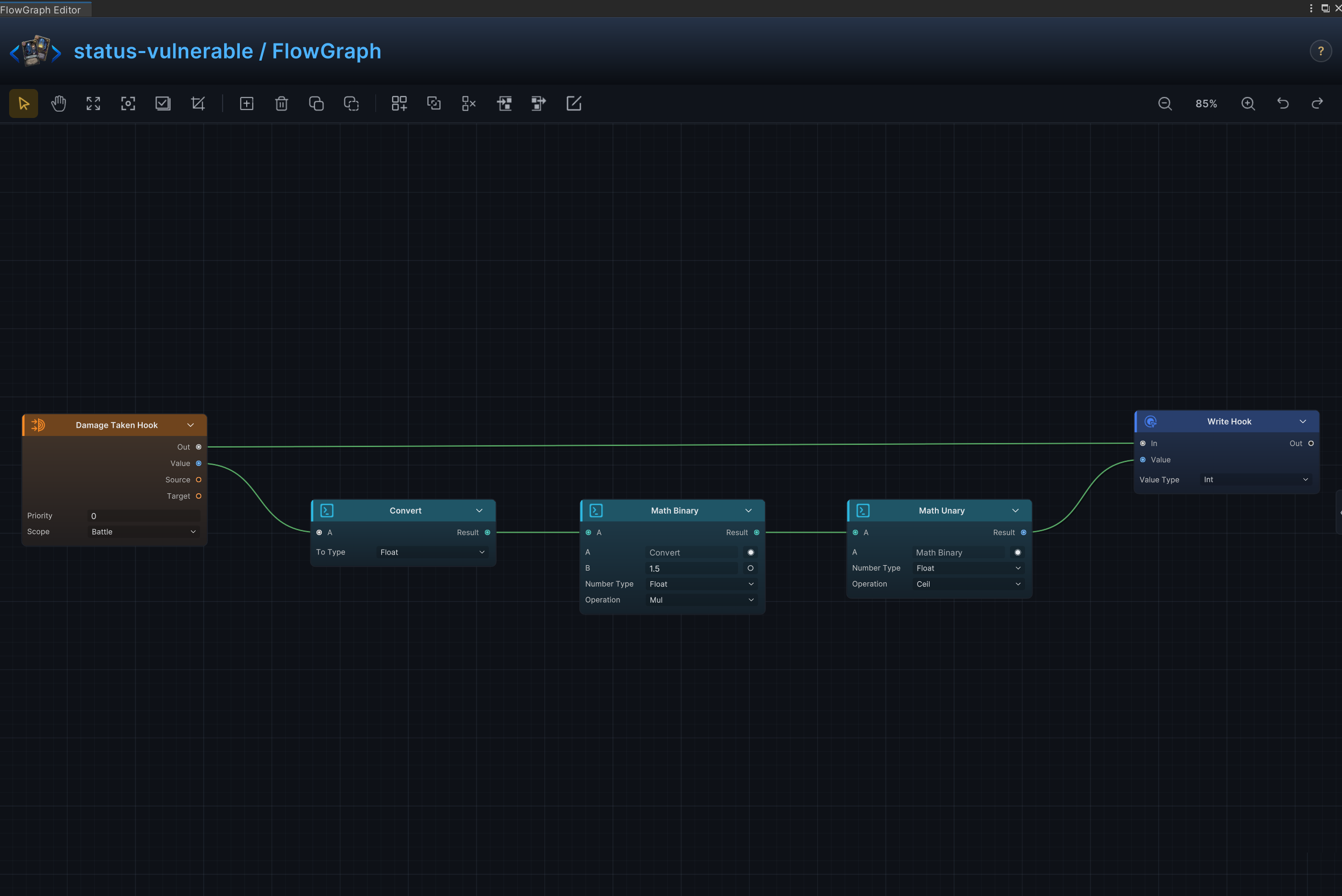This screenshot has width=1342, height=896.
Task: Open Math Unary Operation dropdown showing Ceil
Action: click(969, 584)
